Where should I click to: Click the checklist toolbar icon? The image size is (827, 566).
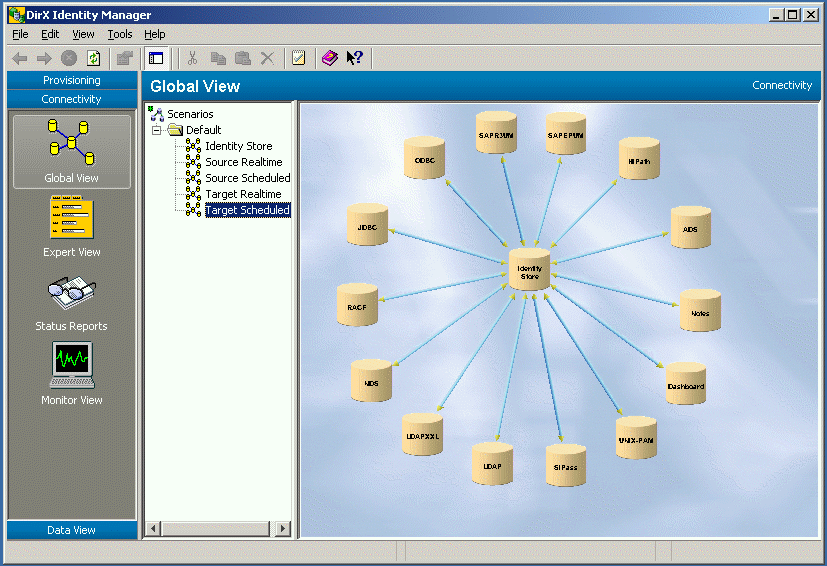click(x=298, y=58)
